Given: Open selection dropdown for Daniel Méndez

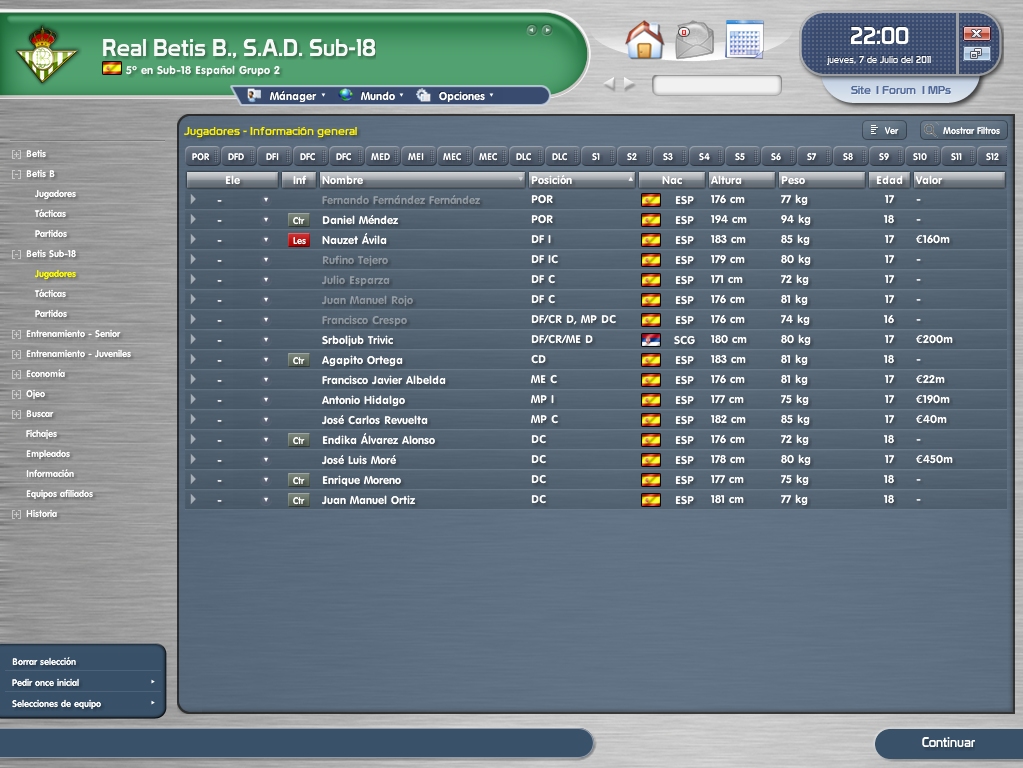Looking at the screenshot, I should pyautogui.click(x=266, y=220).
